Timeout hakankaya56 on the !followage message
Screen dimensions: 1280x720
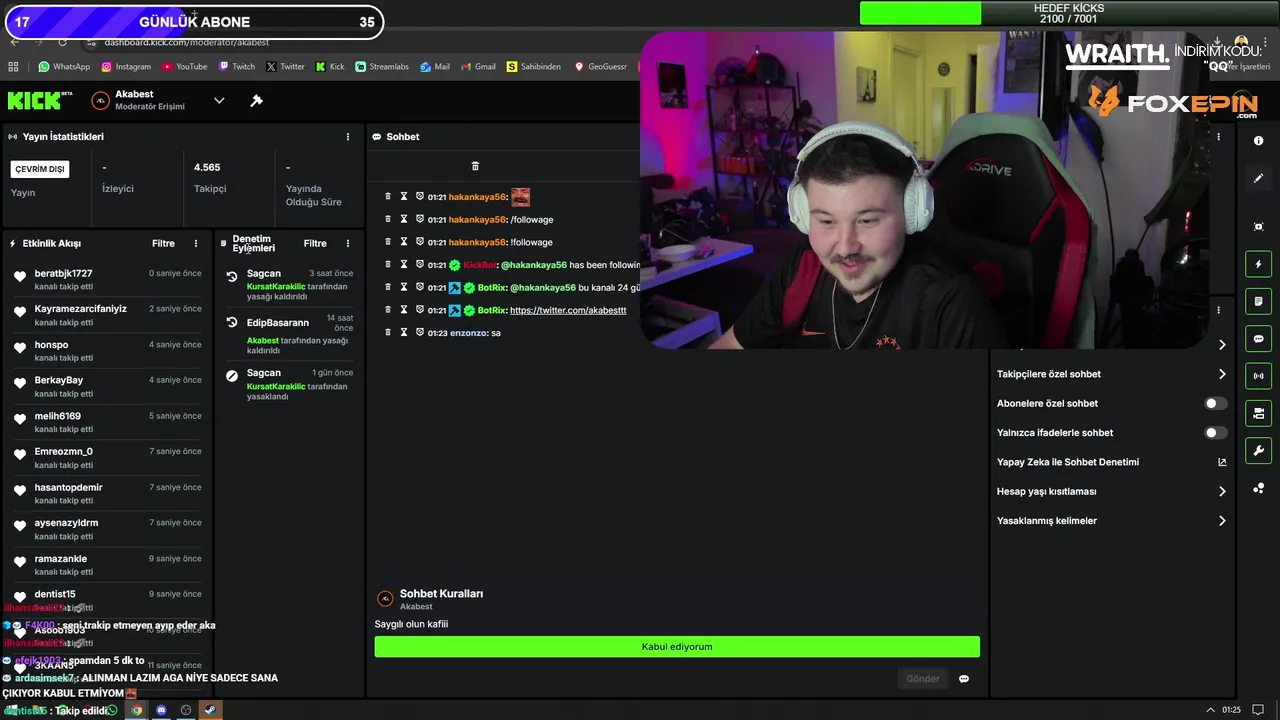[404, 242]
